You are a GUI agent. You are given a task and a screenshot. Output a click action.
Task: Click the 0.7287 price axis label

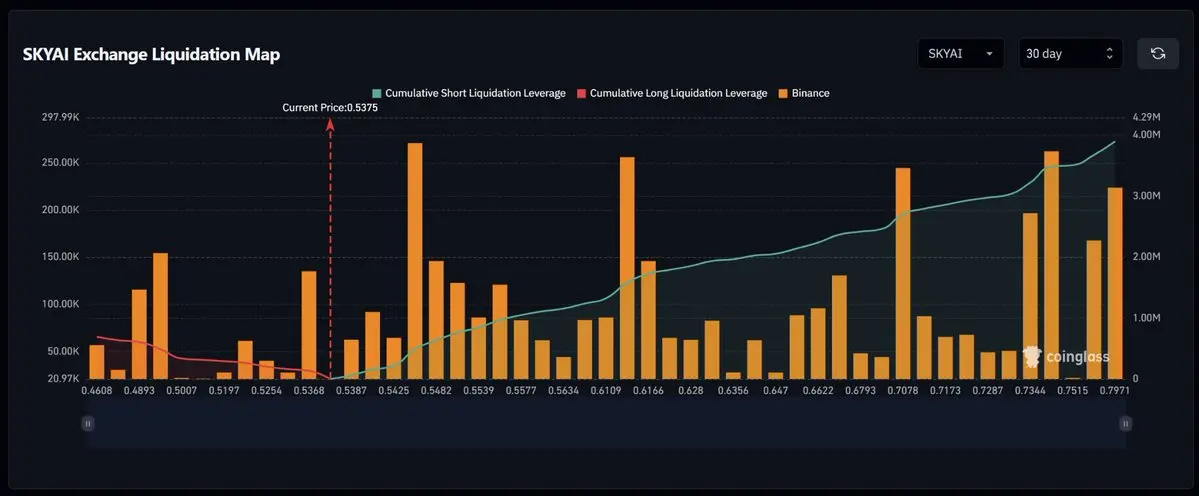[x=988, y=391]
